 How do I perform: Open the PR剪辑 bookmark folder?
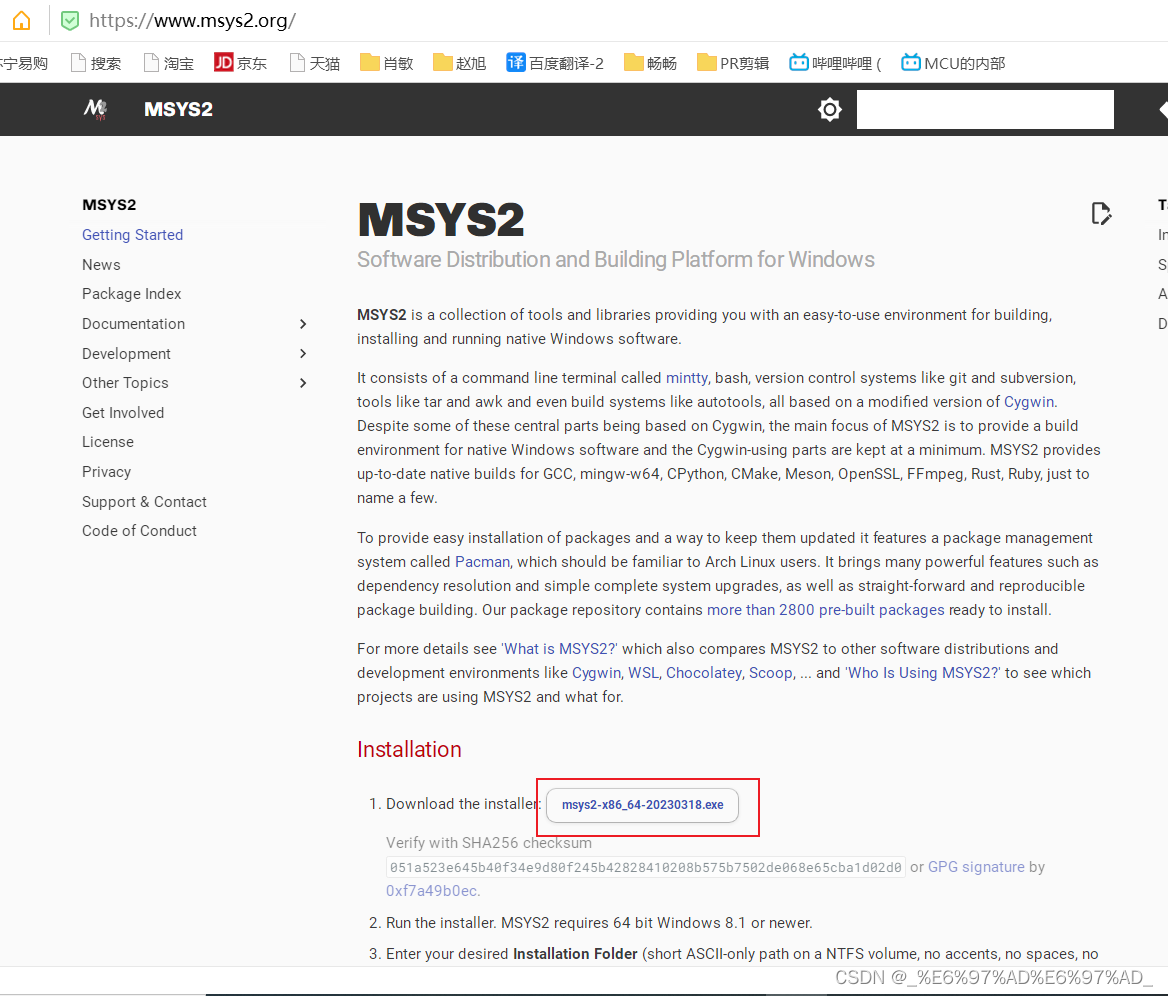tap(733, 63)
